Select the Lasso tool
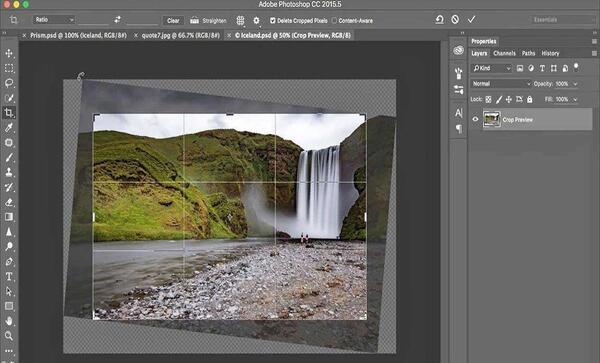 point(9,83)
